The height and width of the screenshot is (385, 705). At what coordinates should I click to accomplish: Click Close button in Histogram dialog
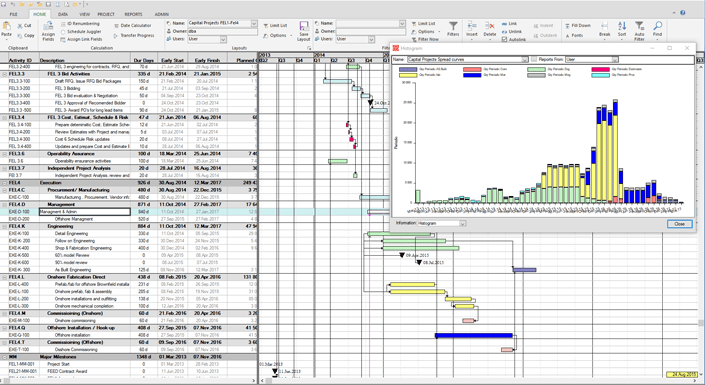[679, 224]
